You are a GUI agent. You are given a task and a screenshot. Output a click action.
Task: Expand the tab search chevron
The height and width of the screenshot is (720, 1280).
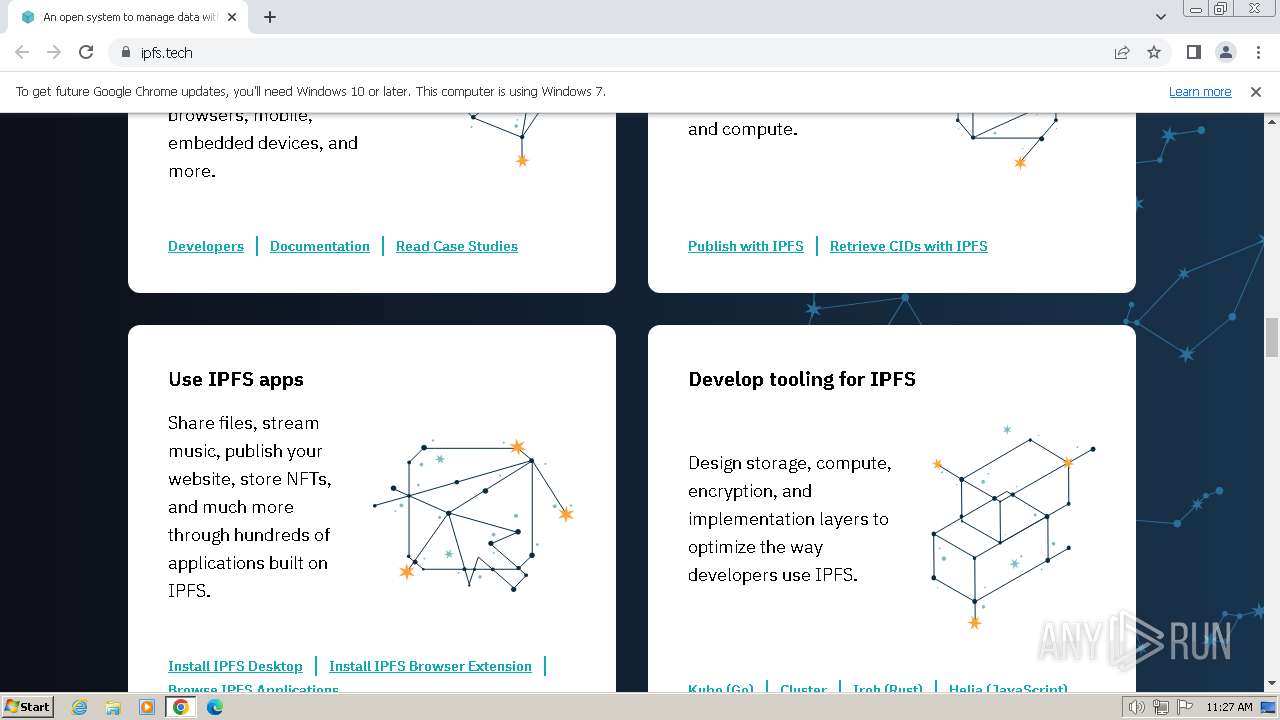click(x=1161, y=17)
